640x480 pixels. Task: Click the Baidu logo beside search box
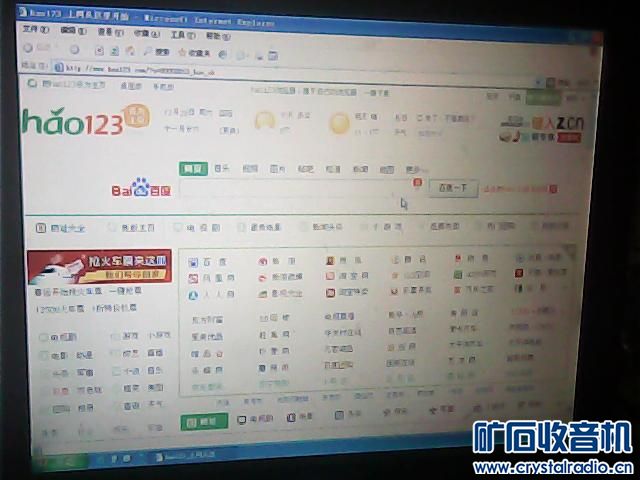click(141, 189)
